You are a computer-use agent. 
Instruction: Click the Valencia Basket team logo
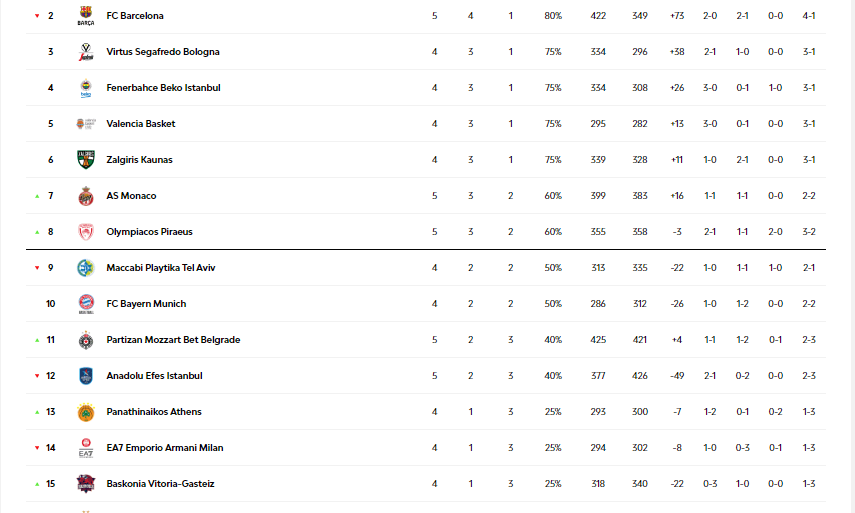[85, 124]
